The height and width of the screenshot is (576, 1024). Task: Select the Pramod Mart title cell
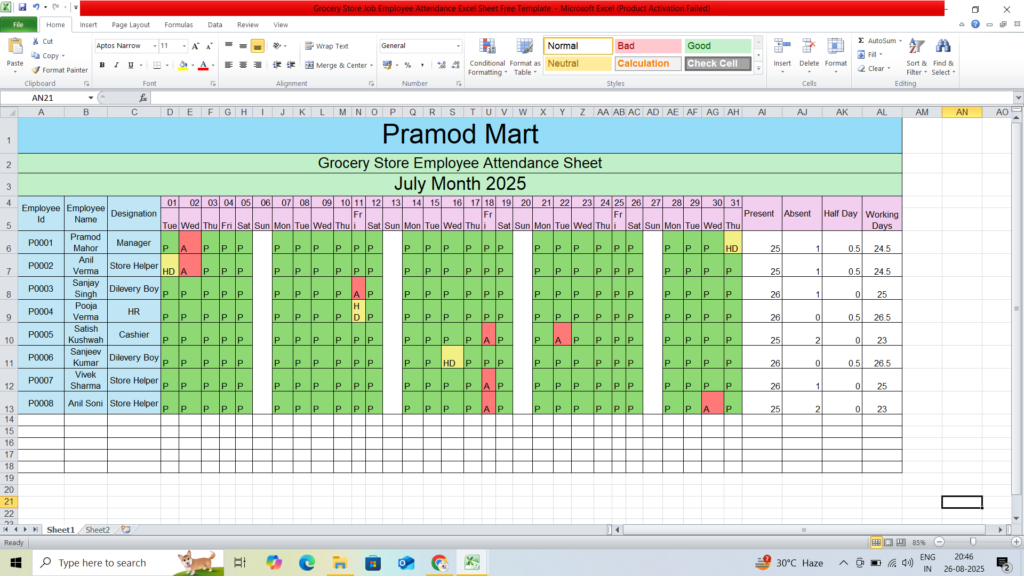pyautogui.click(x=459, y=134)
